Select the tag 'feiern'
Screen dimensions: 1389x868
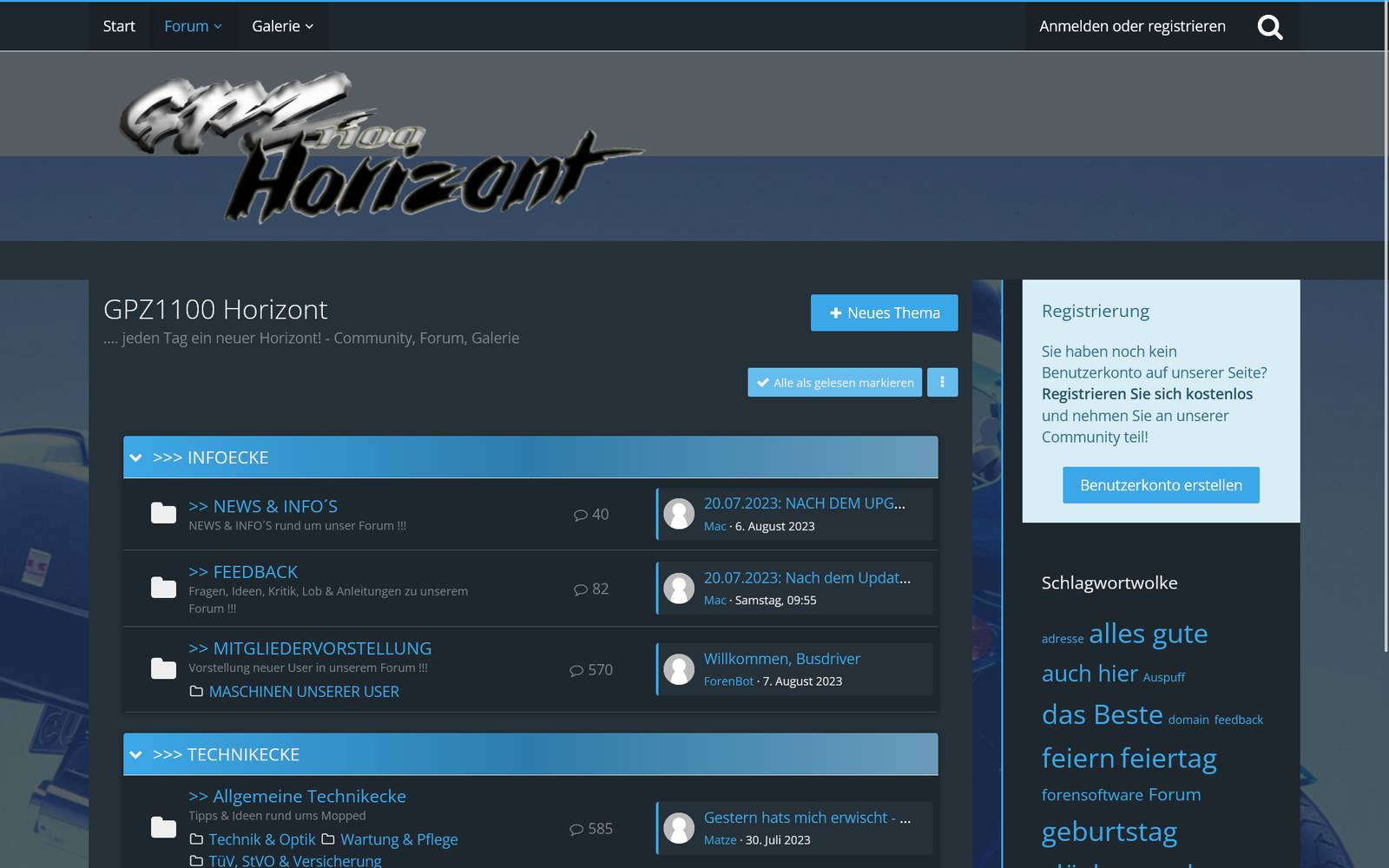coord(1078,759)
